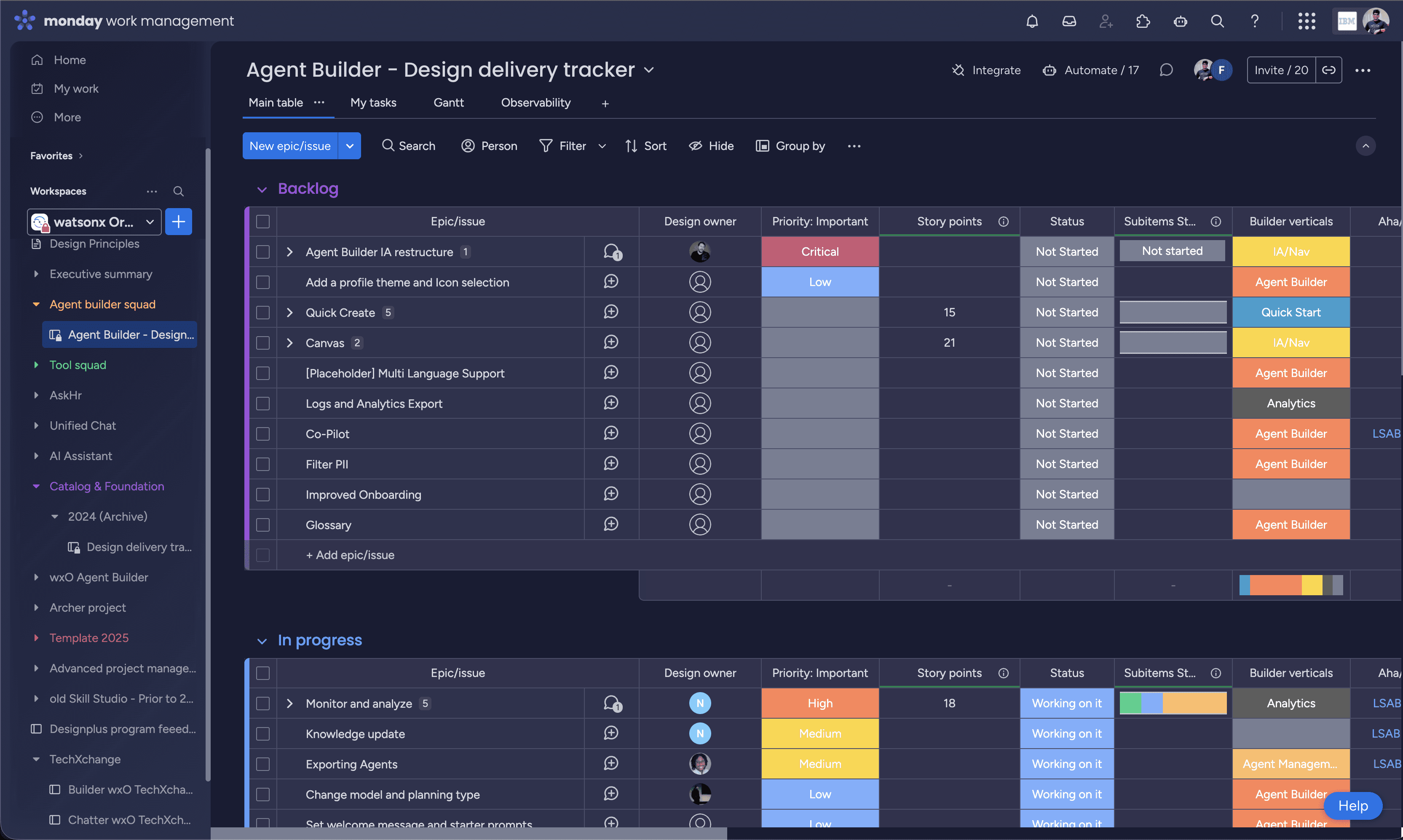
Task: Tick the Exporting Agents row checkbox
Action: tap(262, 764)
